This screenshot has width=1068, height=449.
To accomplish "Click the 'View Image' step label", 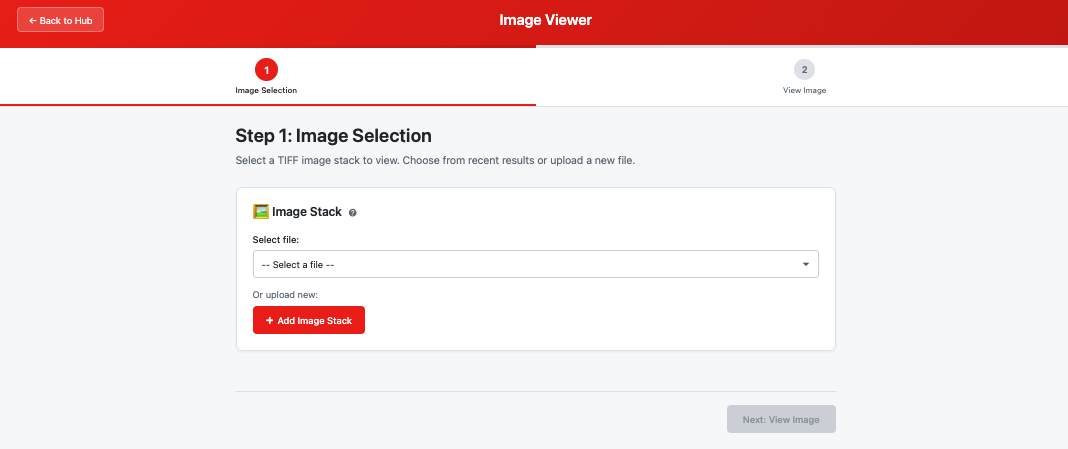I will (804, 91).
